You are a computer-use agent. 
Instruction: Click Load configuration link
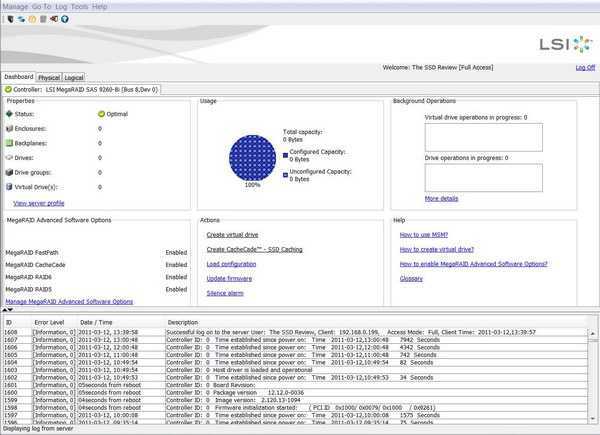(231, 264)
